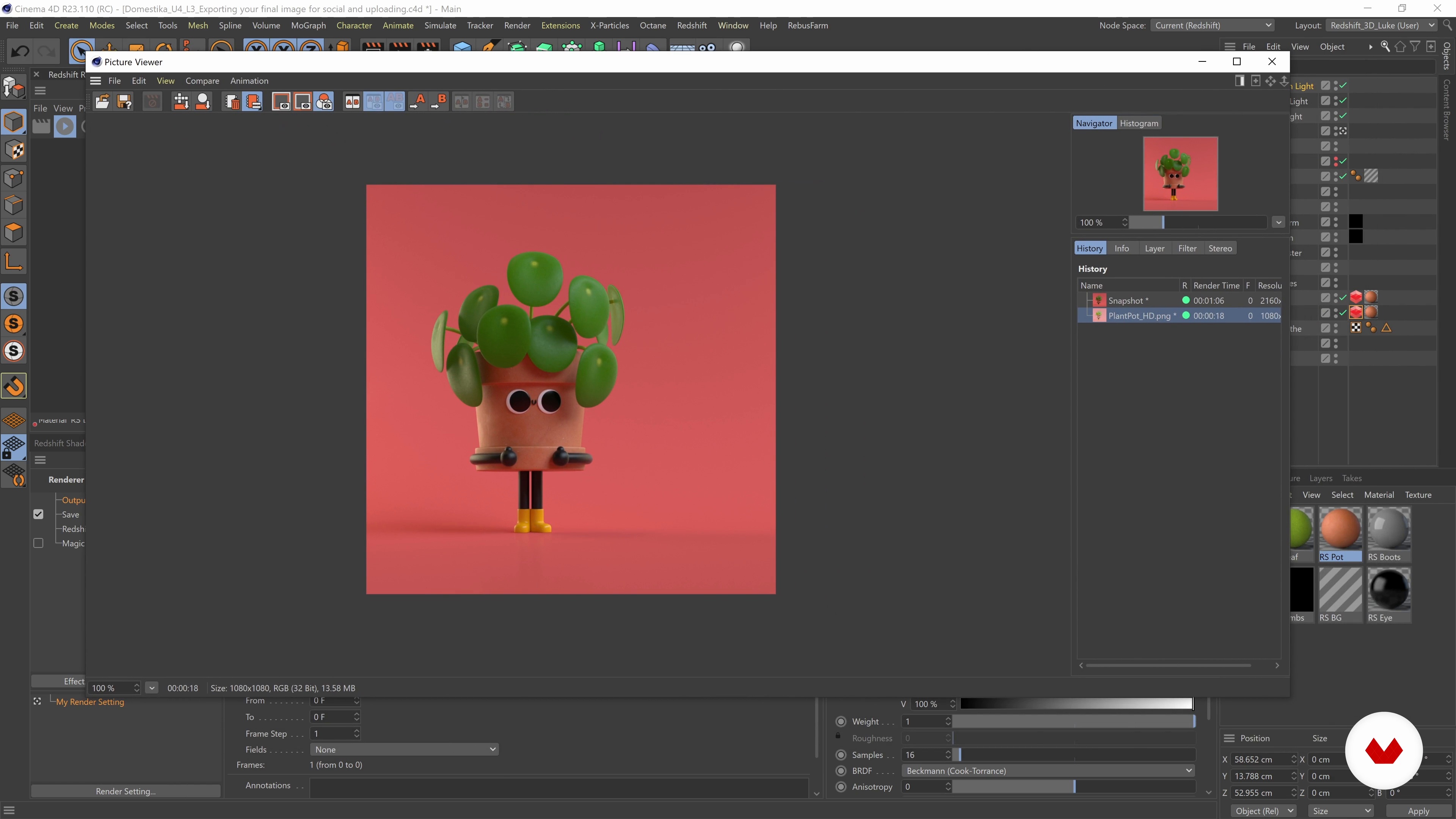Select Edges mode icon in left palette

14,205
